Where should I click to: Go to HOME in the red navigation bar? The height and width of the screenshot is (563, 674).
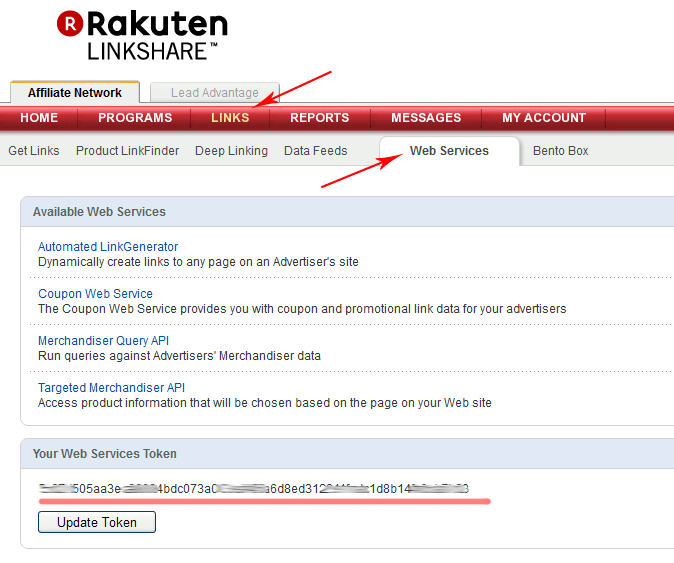[39, 117]
